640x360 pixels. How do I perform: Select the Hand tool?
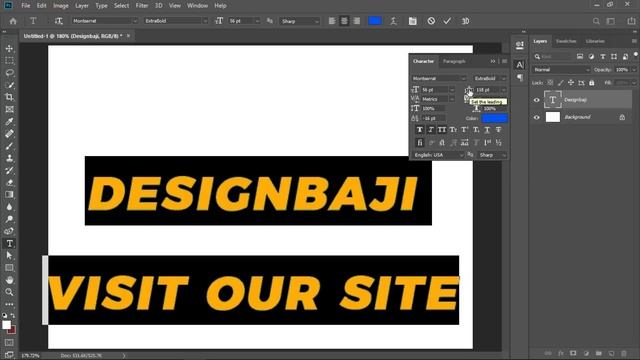(x=9, y=280)
